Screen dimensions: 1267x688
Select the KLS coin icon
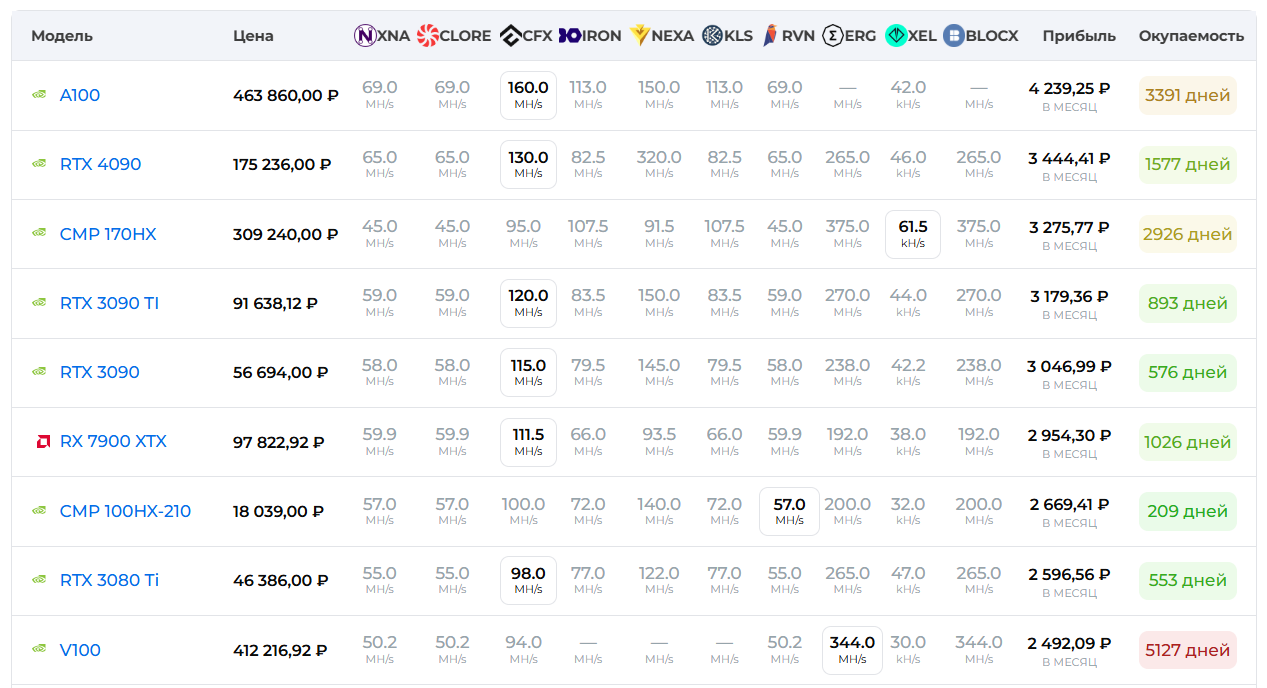click(712, 36)
